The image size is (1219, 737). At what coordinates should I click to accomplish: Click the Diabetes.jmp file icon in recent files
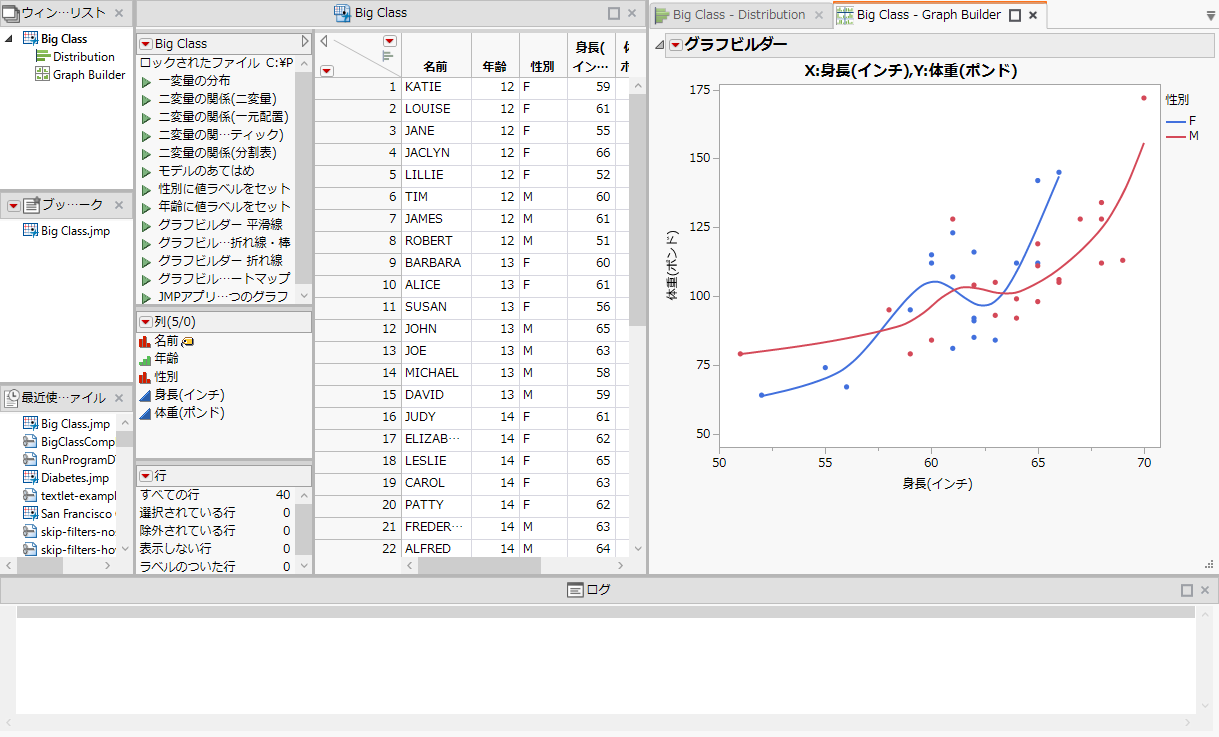coord(30,478)
